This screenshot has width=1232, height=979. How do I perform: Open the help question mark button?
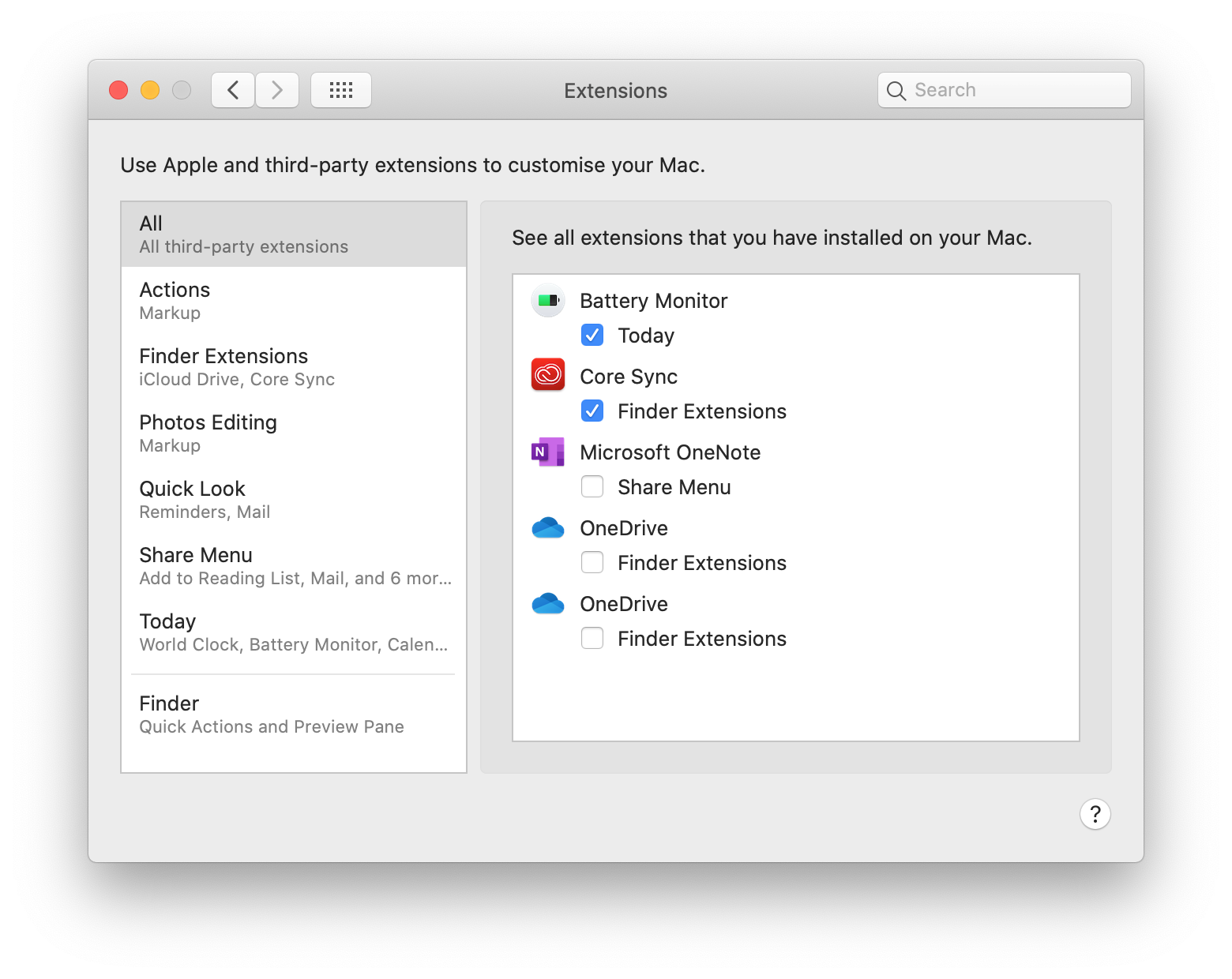click(x=1095, y=814)
